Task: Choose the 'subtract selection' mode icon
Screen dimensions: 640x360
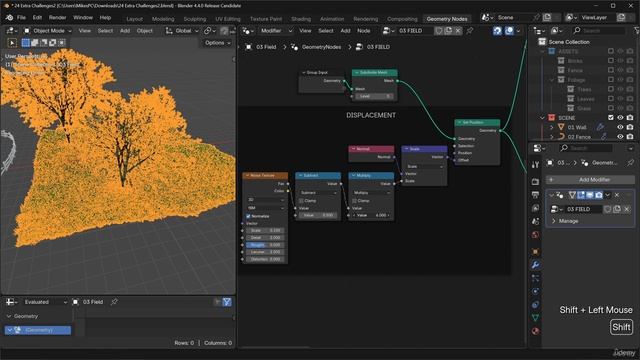Action: [x=44, y=42]
